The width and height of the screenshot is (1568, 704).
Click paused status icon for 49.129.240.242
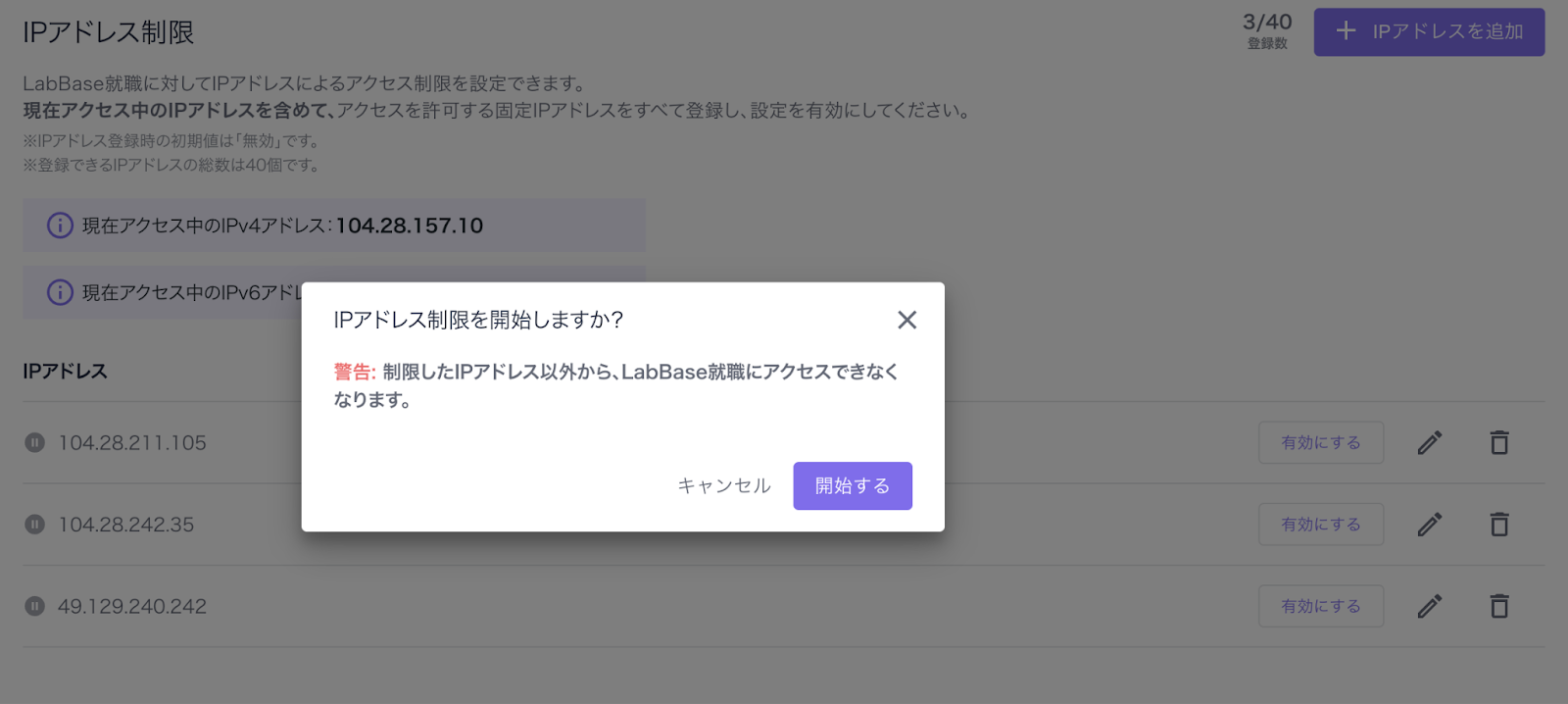35,607
